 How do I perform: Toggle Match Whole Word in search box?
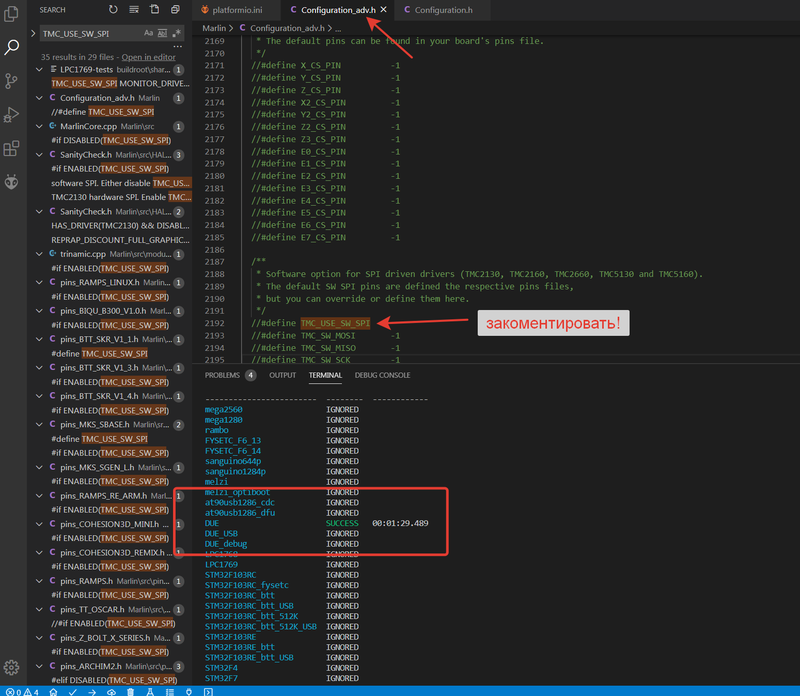[161, 34]
